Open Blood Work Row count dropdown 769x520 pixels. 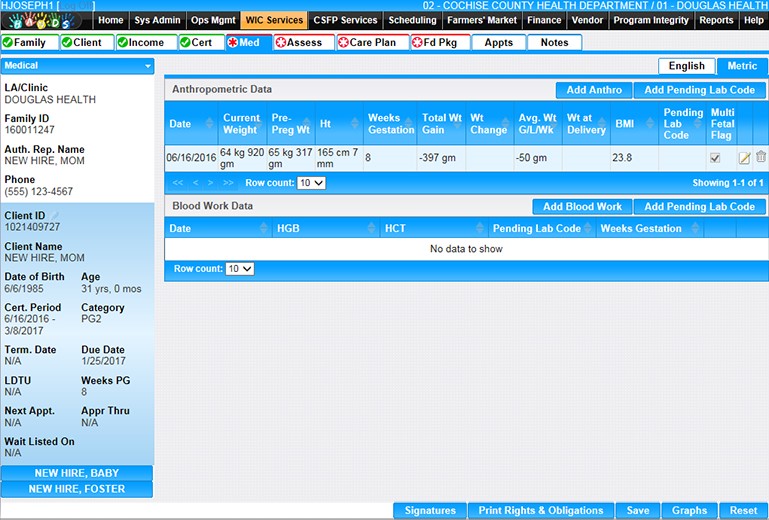click(240, 269)
